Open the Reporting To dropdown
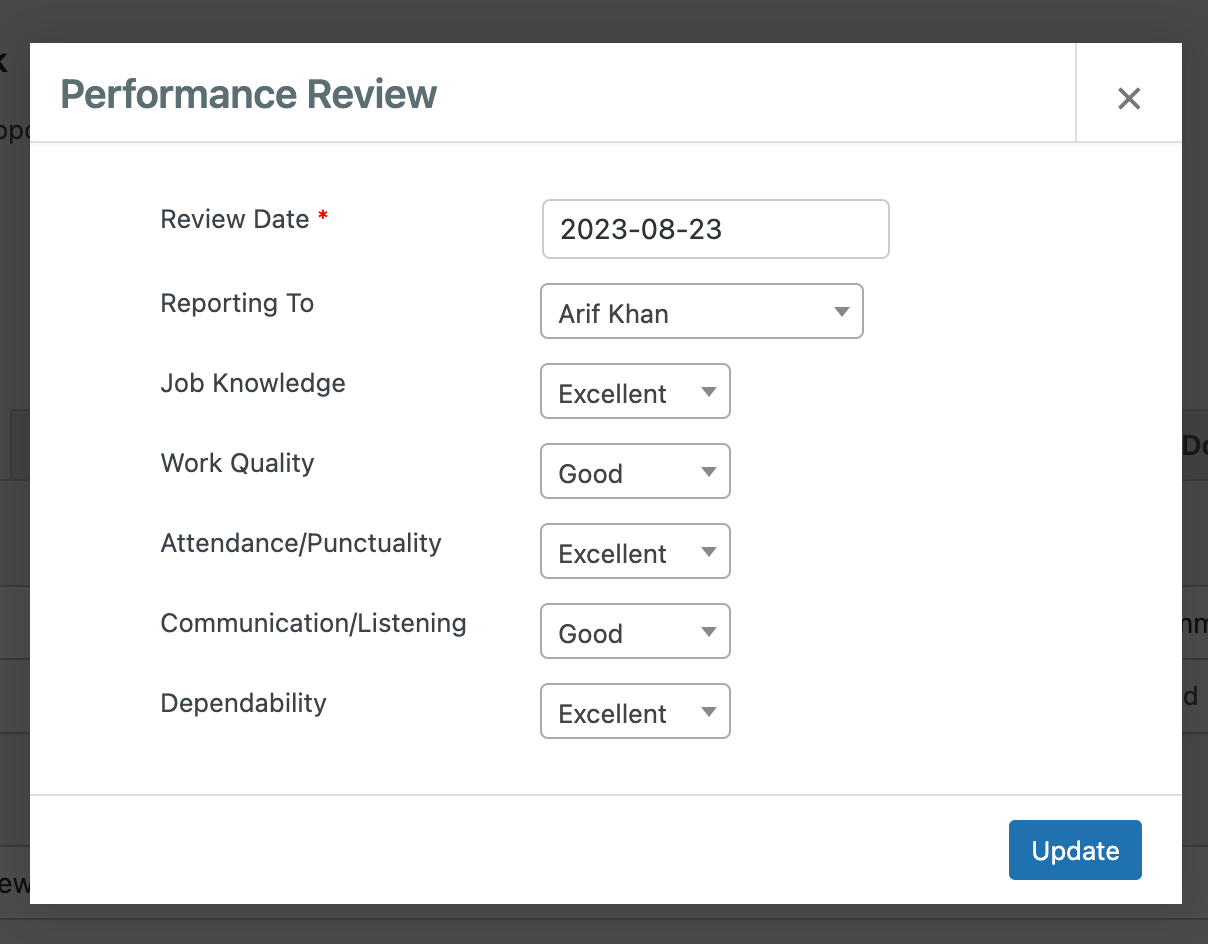This screenshot has height=944, width=1208. [702, 311]
